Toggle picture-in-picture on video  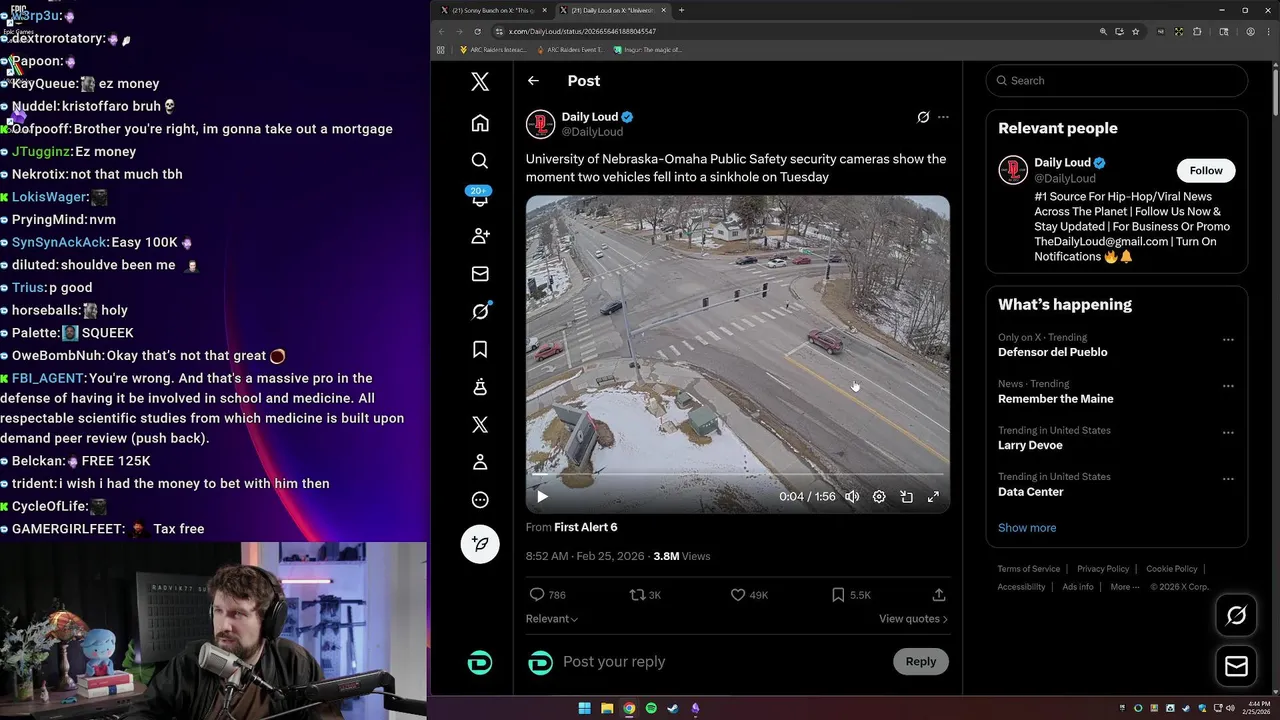(906, 497)
